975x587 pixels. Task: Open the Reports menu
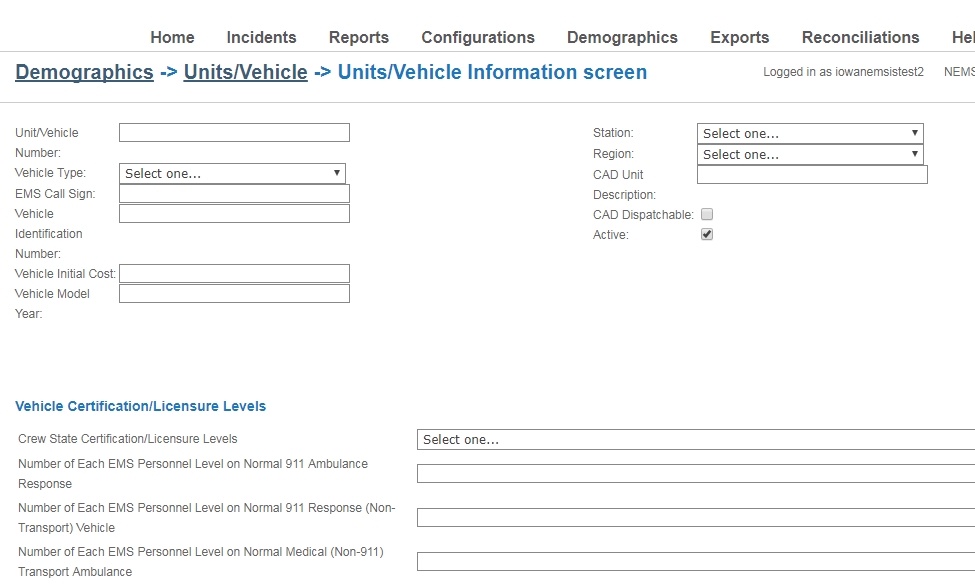(x=359, y=37)
